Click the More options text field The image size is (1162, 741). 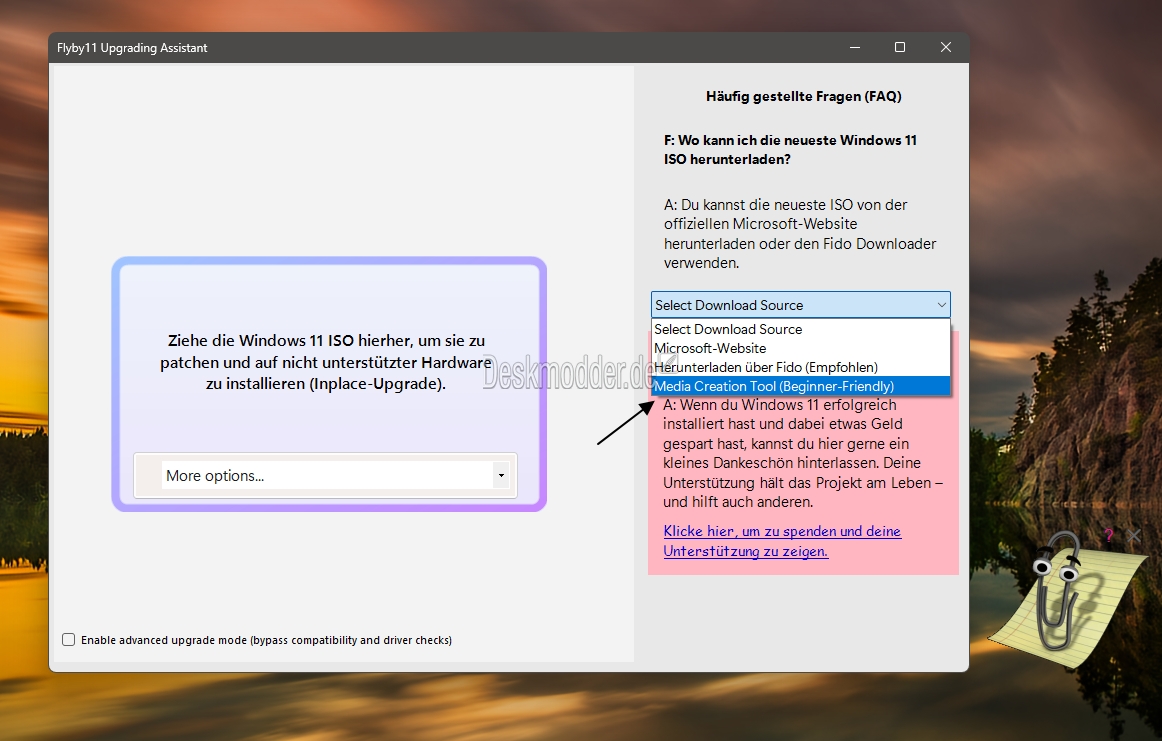(327, 475)
